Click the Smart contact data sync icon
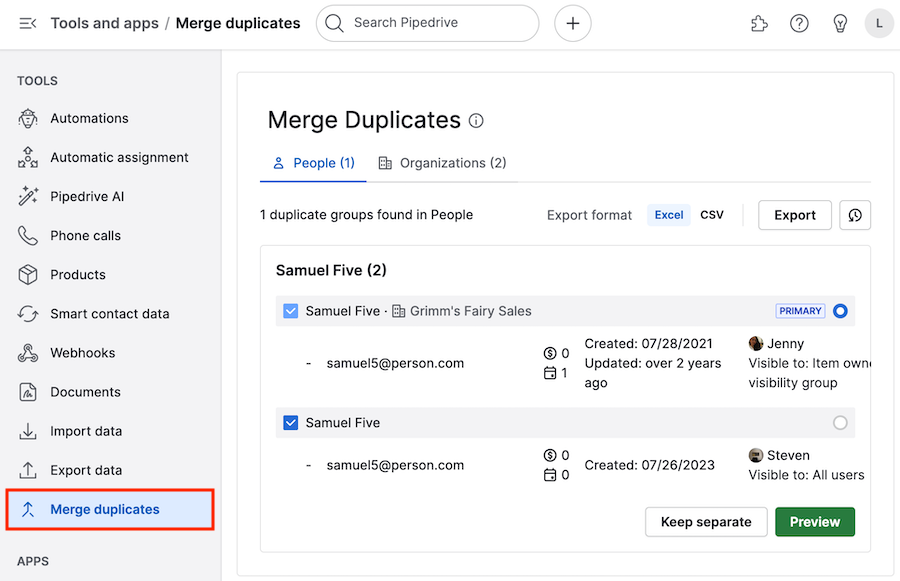The image size is (900, 581). click(28, 313)
